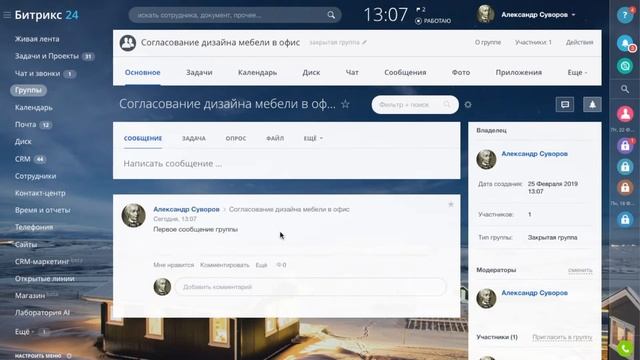Screen dimensions: 640x360
Task: Click О группе link in header
Action: [x=487, y=42]
